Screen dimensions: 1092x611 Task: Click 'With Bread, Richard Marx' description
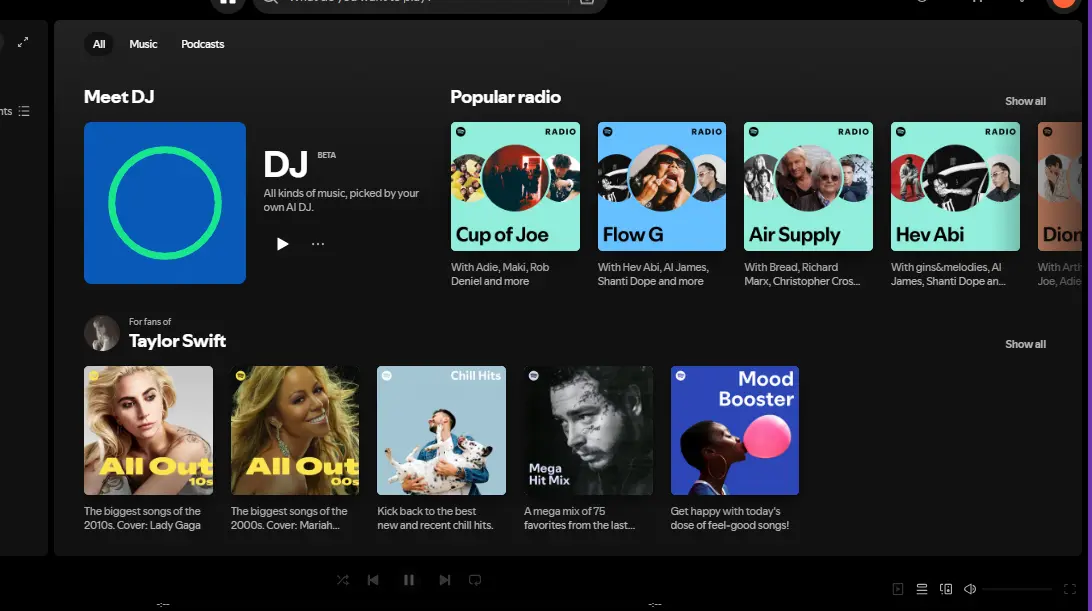pyautogui.click(x=802, y=274)
